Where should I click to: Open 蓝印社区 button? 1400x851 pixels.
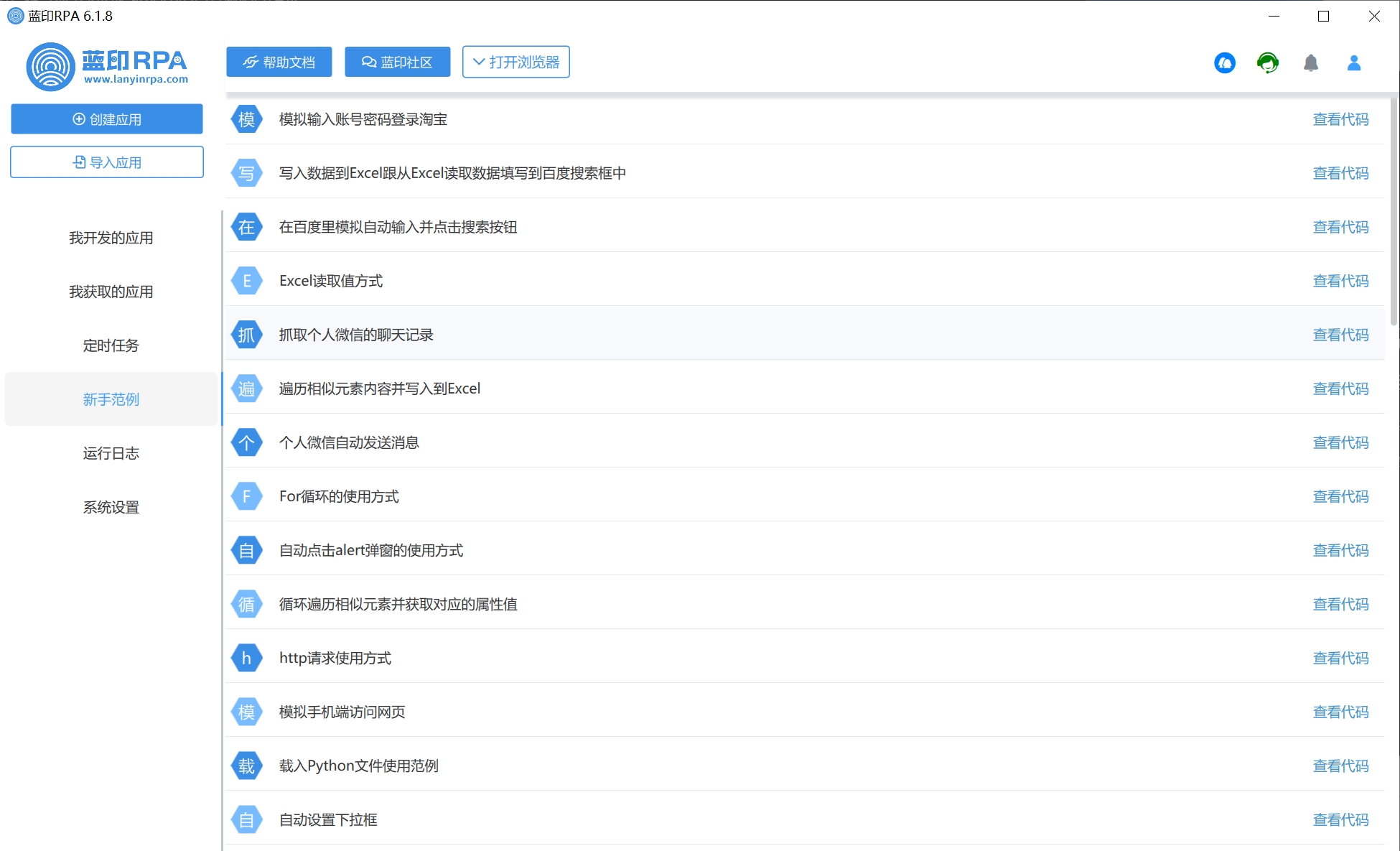click(398, 62)
